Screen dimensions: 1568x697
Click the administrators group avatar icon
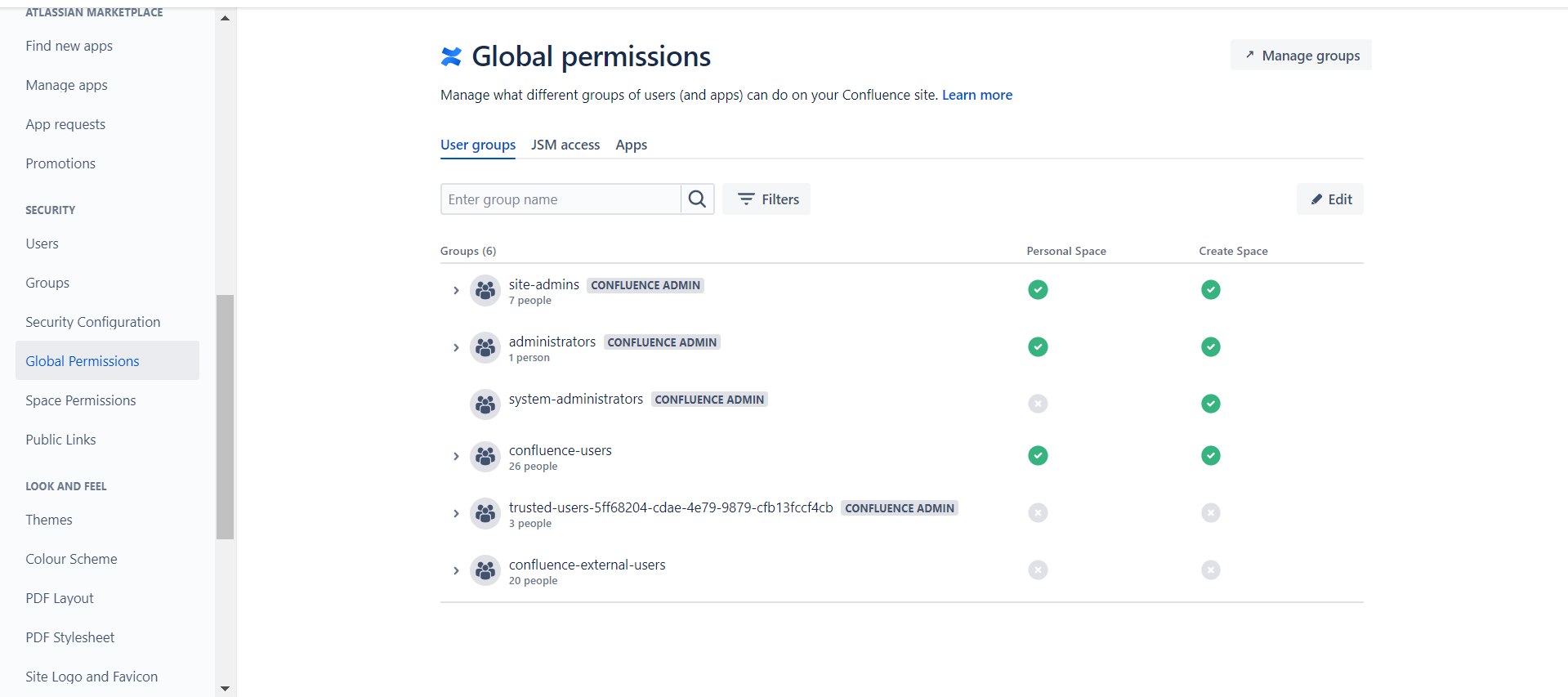tap(485, 348)
